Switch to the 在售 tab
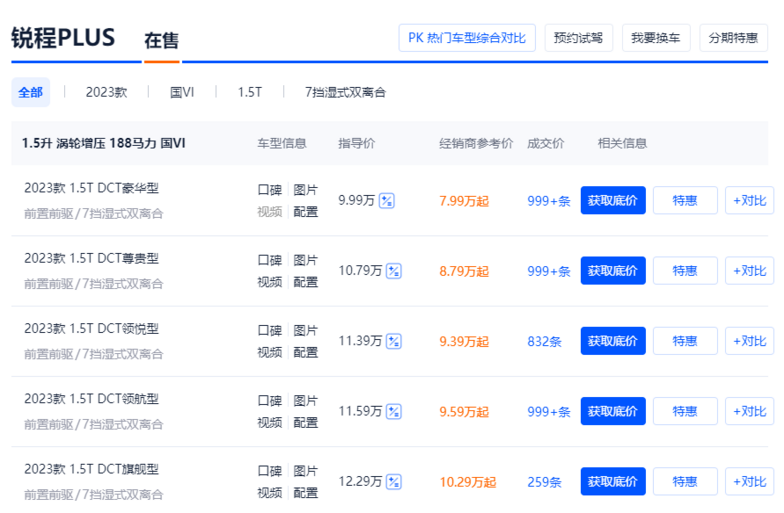Screen dimensions: 784x513 [x=162, y=40]
